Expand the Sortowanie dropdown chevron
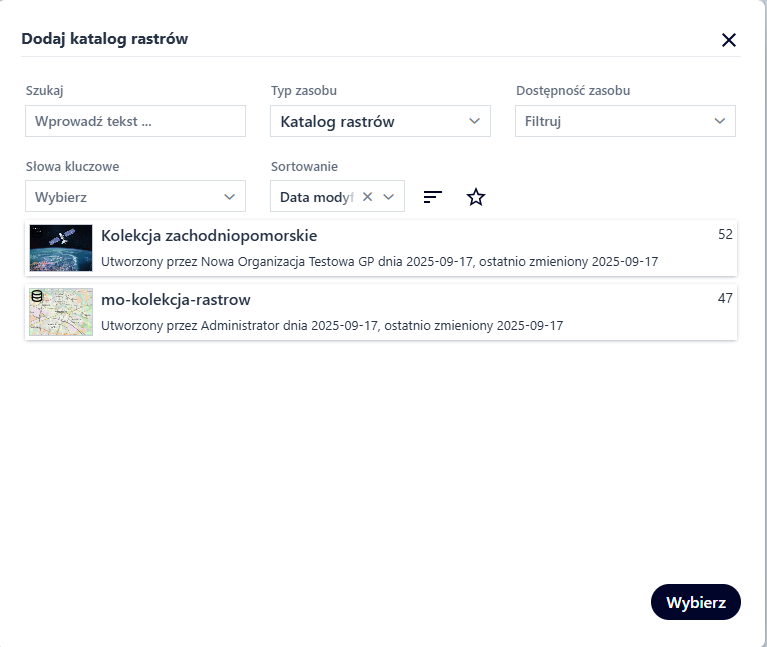 [389, 197]
